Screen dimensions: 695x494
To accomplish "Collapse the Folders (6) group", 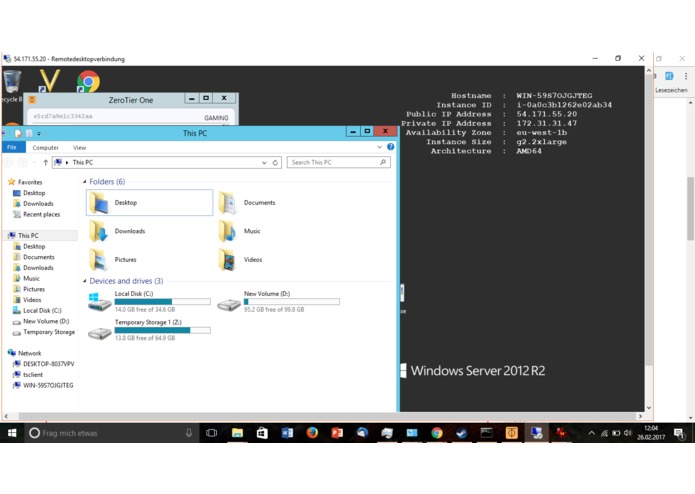I will click(85, 182).
